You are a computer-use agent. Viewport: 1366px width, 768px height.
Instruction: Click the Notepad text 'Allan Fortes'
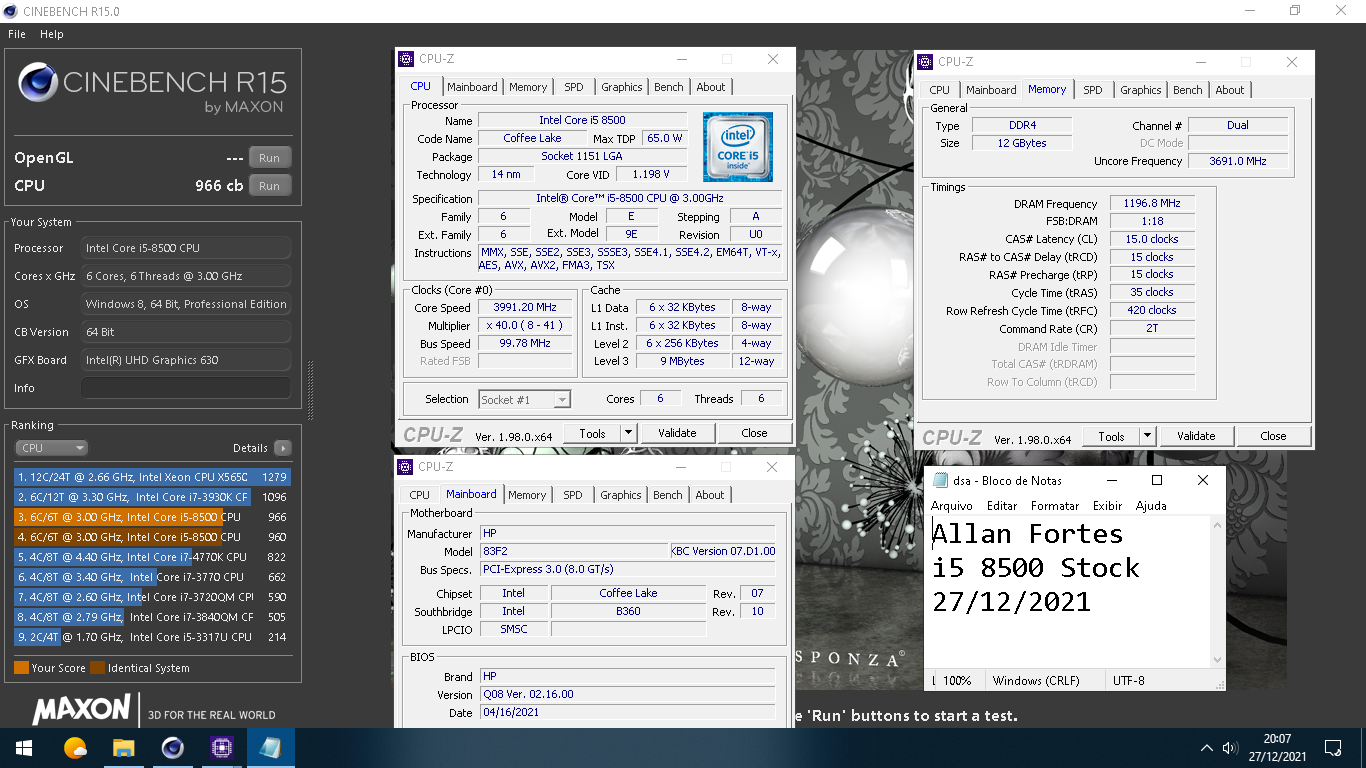point(1027,534)
